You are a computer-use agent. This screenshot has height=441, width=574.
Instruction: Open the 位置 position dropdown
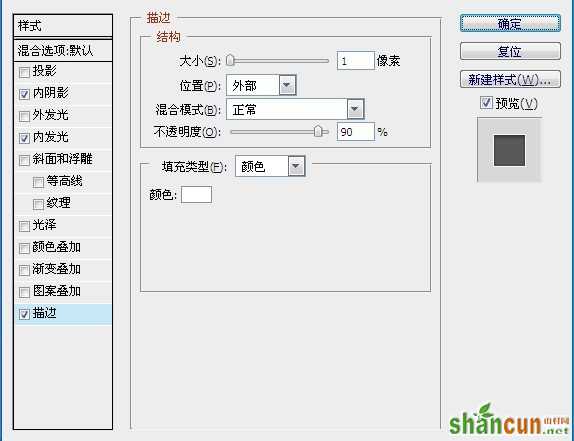click(x=261, y=86)
